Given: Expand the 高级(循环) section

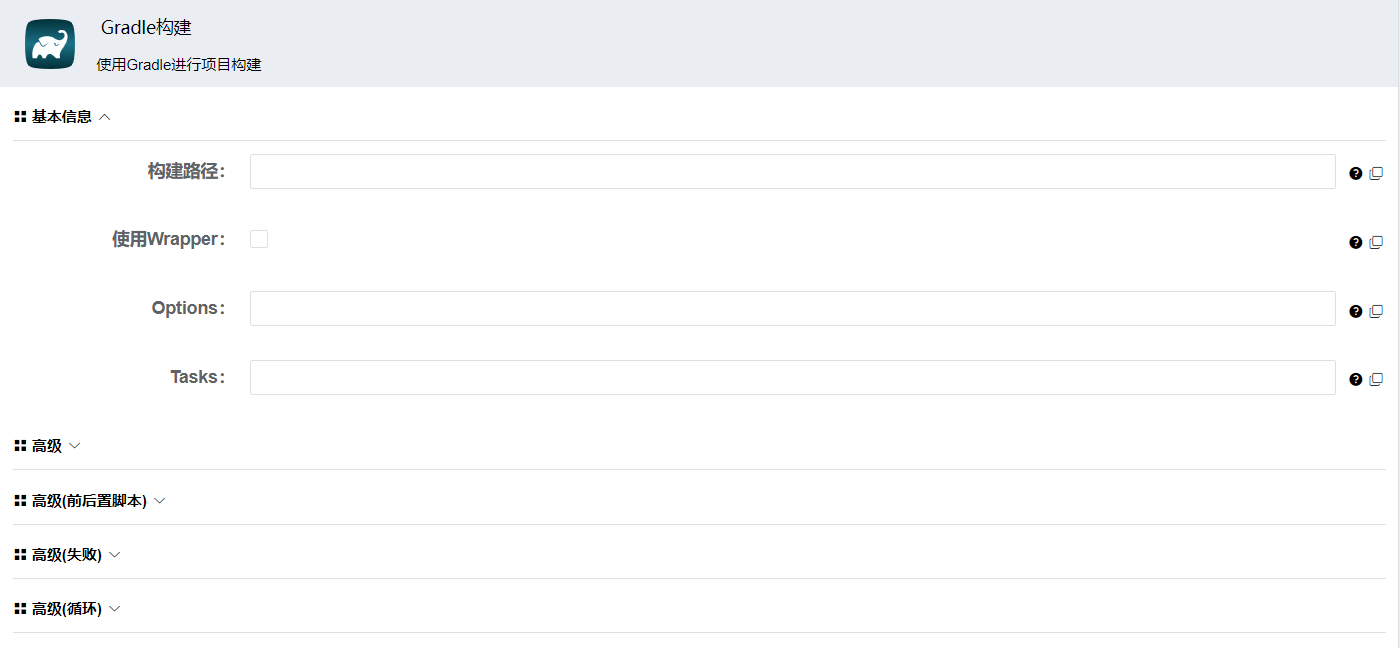Looking at the screenshot, I should [114, 608].
